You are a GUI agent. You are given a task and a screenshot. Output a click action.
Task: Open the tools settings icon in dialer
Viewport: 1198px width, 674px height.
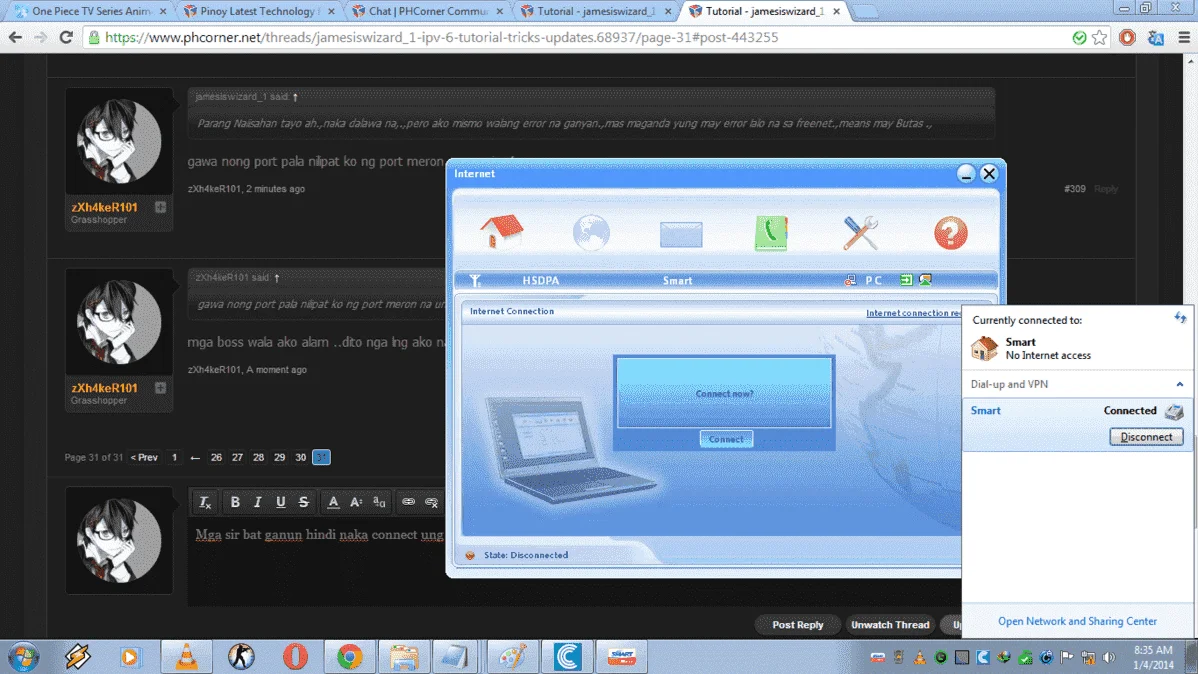860,233
